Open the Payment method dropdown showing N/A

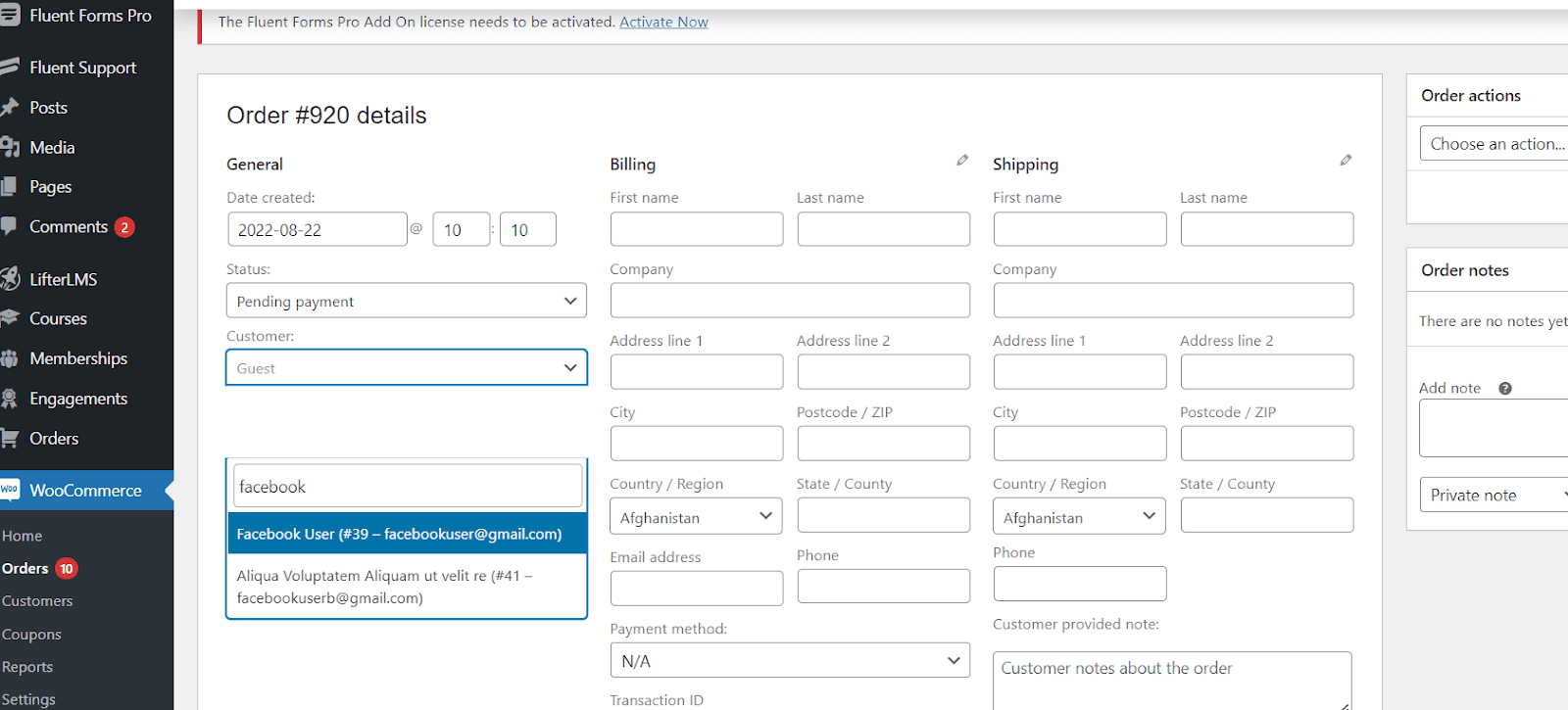pyautogui.click(x=790, y=660)
